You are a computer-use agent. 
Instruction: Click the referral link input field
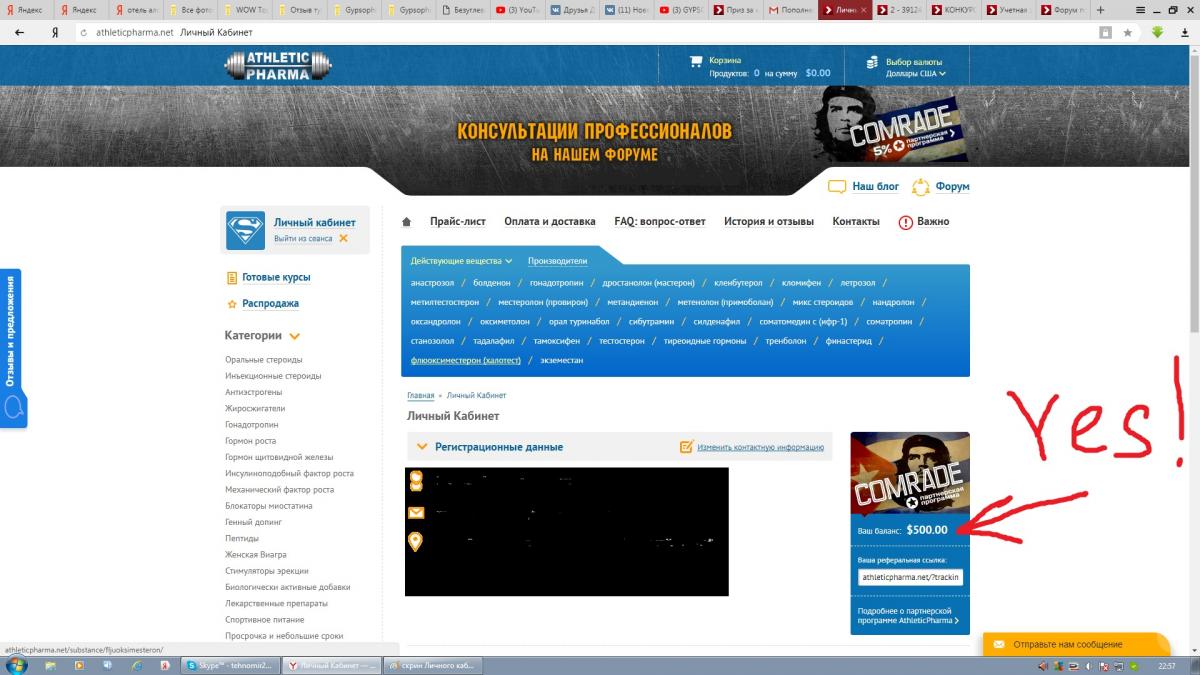coord(910,577)
